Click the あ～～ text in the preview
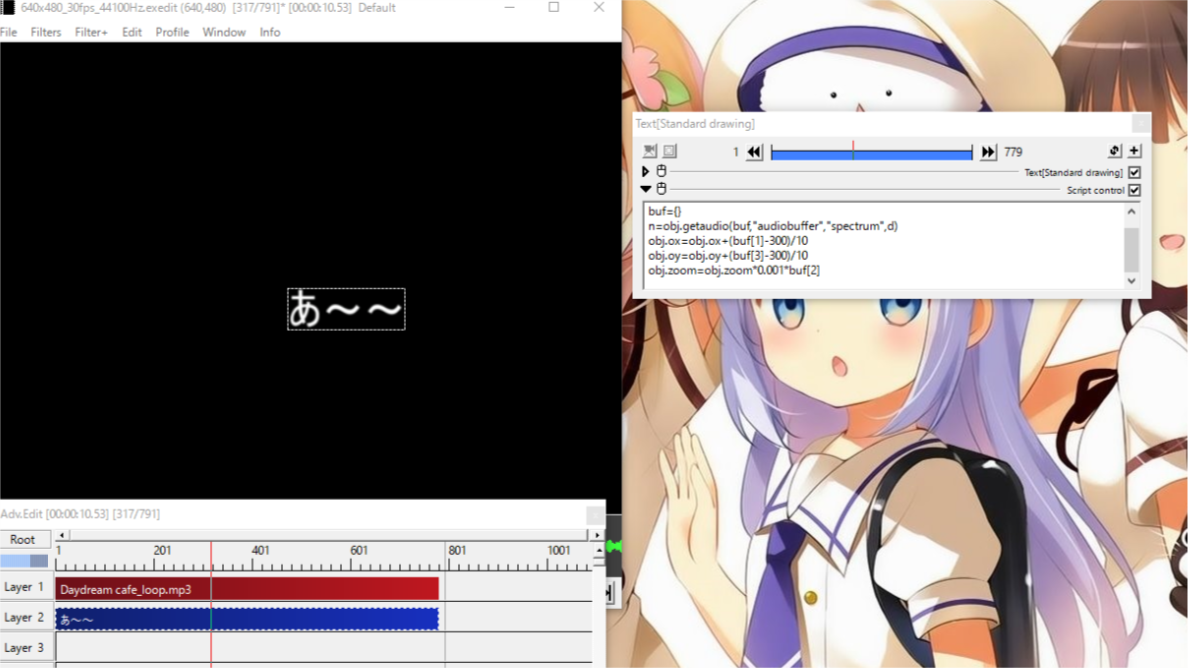The image size is (1188, 668). pos(346,309)
